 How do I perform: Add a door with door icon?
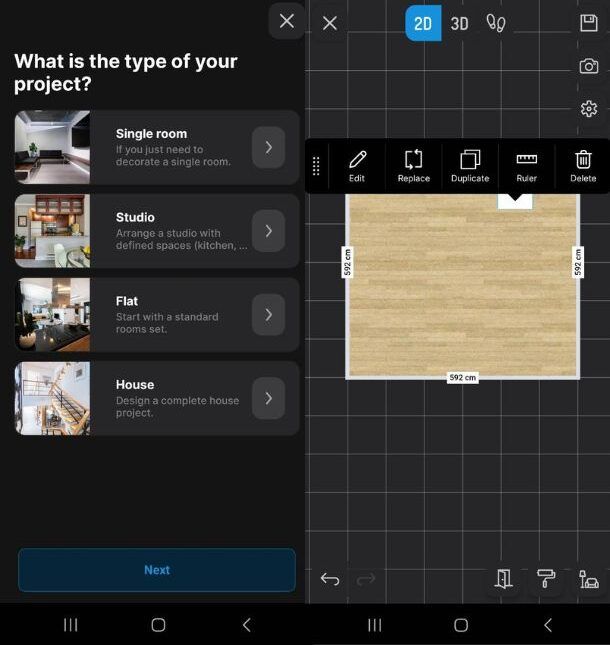[x=503, y=579]
